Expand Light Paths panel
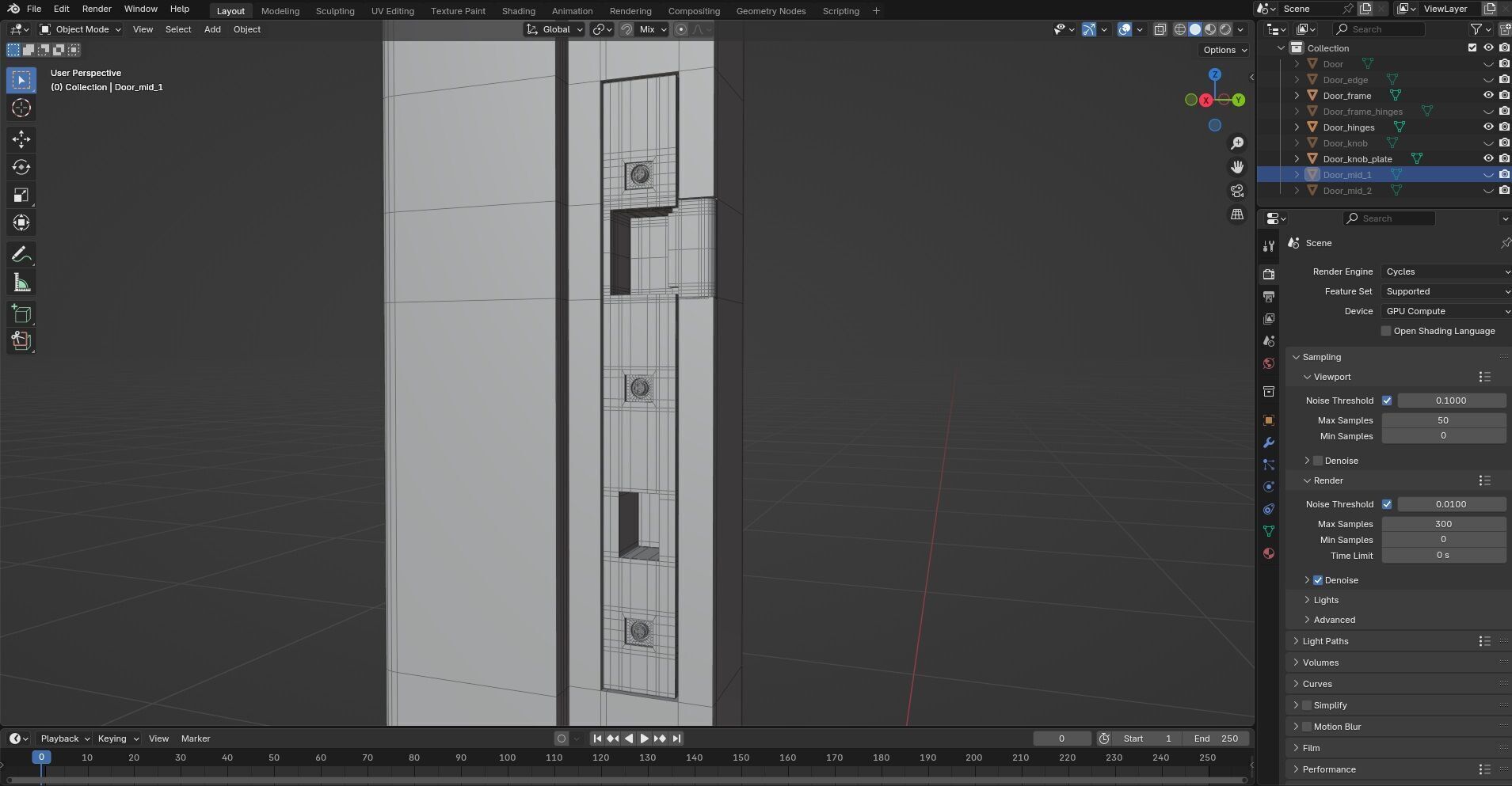 point(1325,641)
